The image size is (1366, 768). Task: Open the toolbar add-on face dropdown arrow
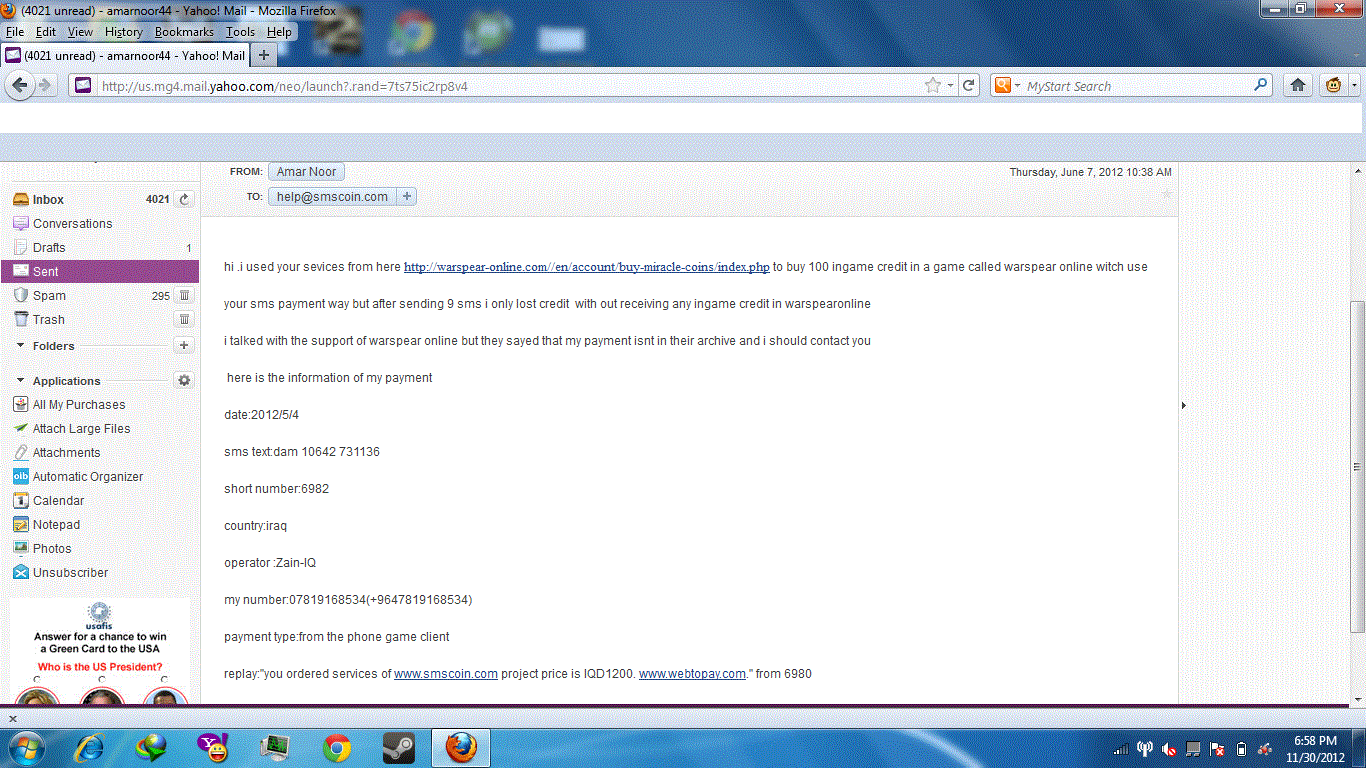pyautogui.click(x=1355, y=86)
